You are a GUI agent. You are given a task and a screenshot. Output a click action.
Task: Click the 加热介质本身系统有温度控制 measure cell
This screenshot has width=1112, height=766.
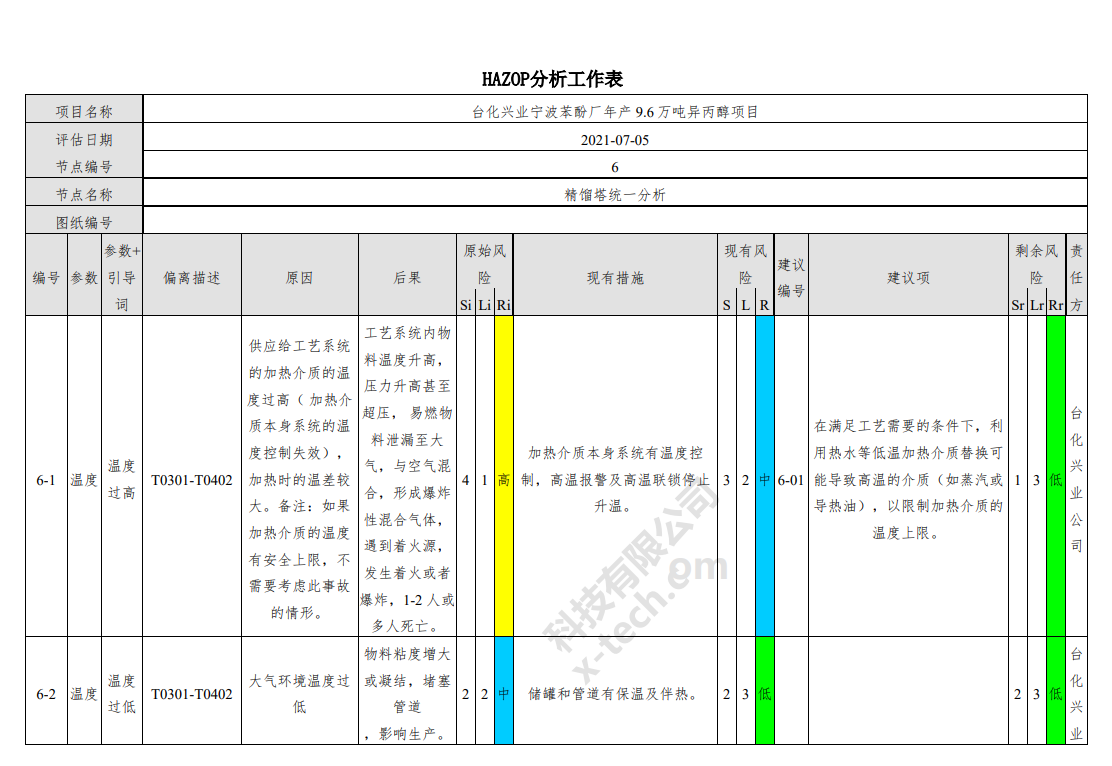[616, 477]
